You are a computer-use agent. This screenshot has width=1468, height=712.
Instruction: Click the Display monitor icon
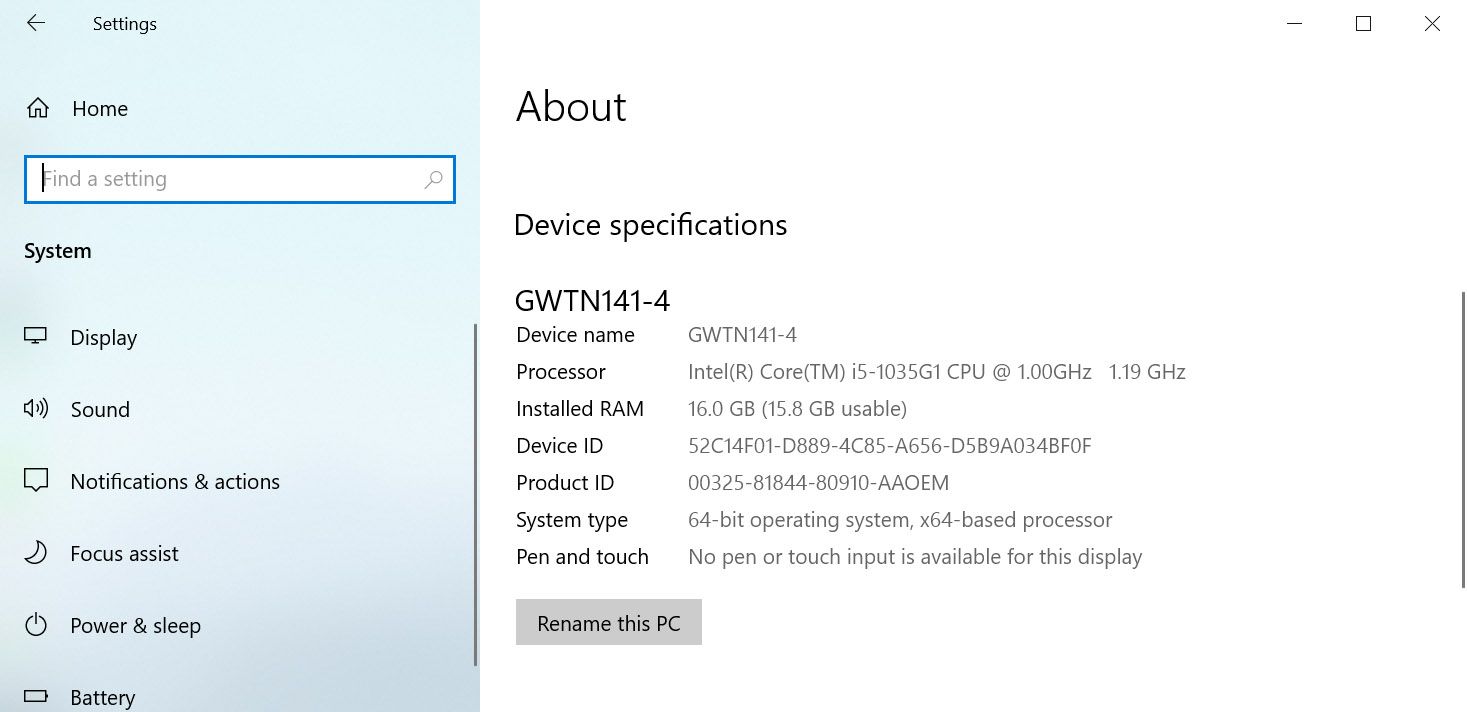tap(36, 337)
